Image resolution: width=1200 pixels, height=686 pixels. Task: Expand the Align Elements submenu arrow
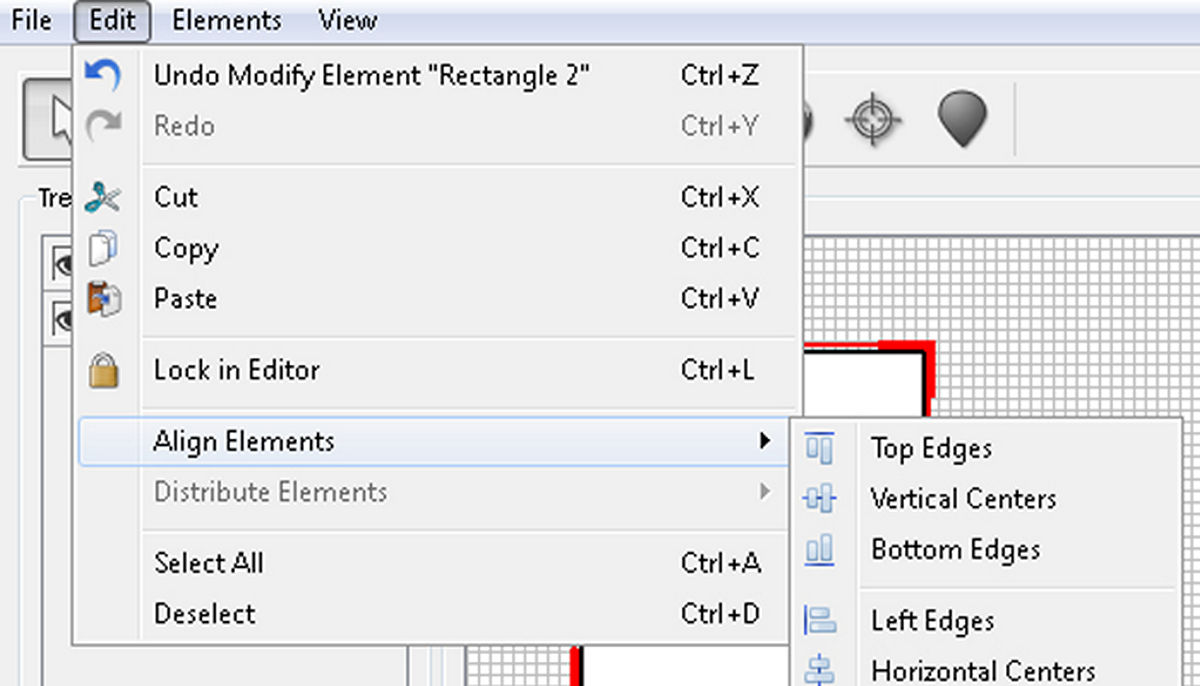[764, 441]
